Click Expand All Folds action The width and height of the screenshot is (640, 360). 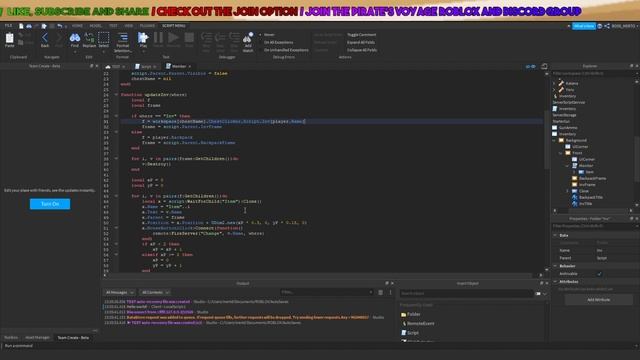361,42
